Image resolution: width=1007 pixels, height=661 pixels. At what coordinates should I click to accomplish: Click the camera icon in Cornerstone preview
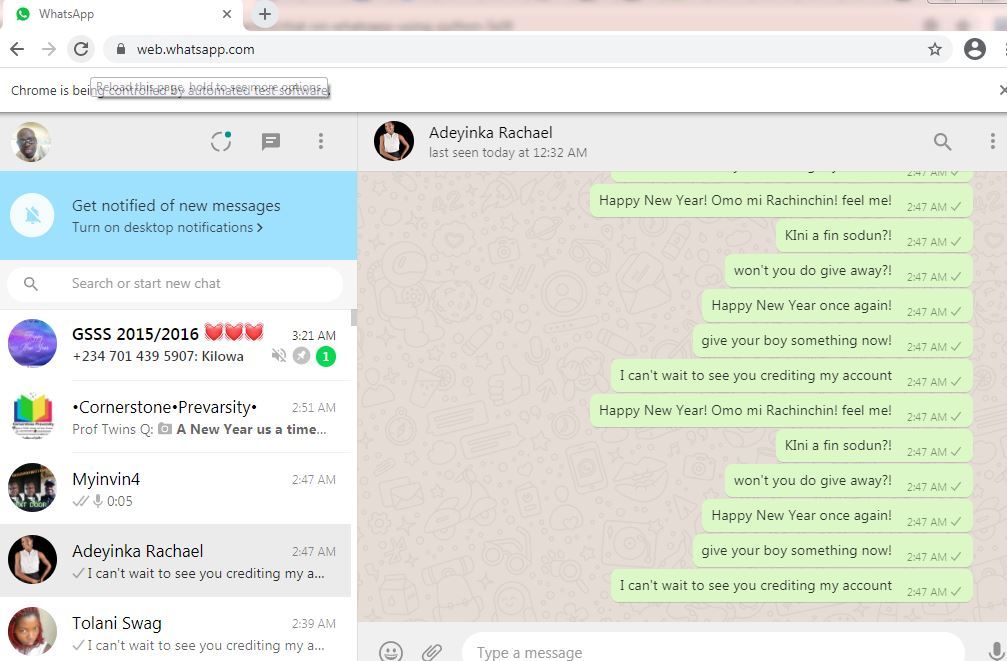(x=164, y=428)
